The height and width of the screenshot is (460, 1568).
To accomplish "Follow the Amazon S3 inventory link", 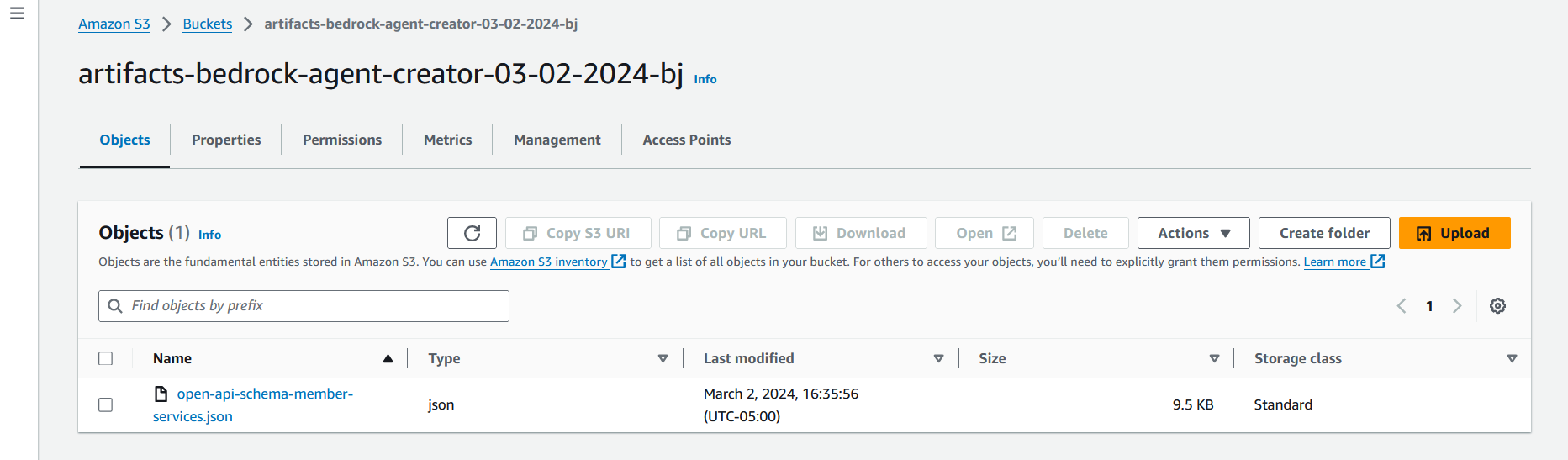I will [x=549, y=262].
